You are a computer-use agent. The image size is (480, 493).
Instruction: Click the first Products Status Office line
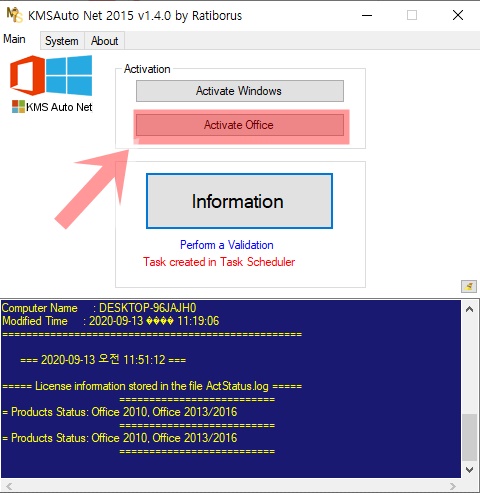(119, 412)
